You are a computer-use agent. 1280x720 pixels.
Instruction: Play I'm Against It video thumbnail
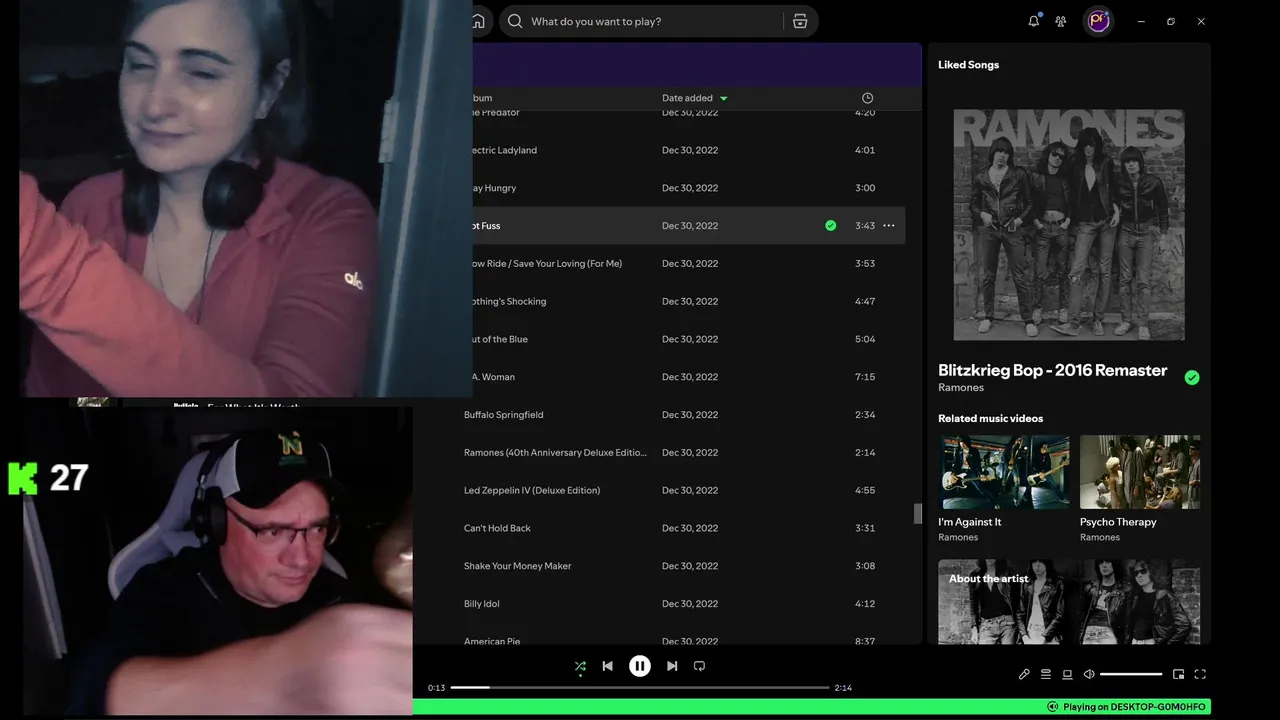pos(1003,472)
